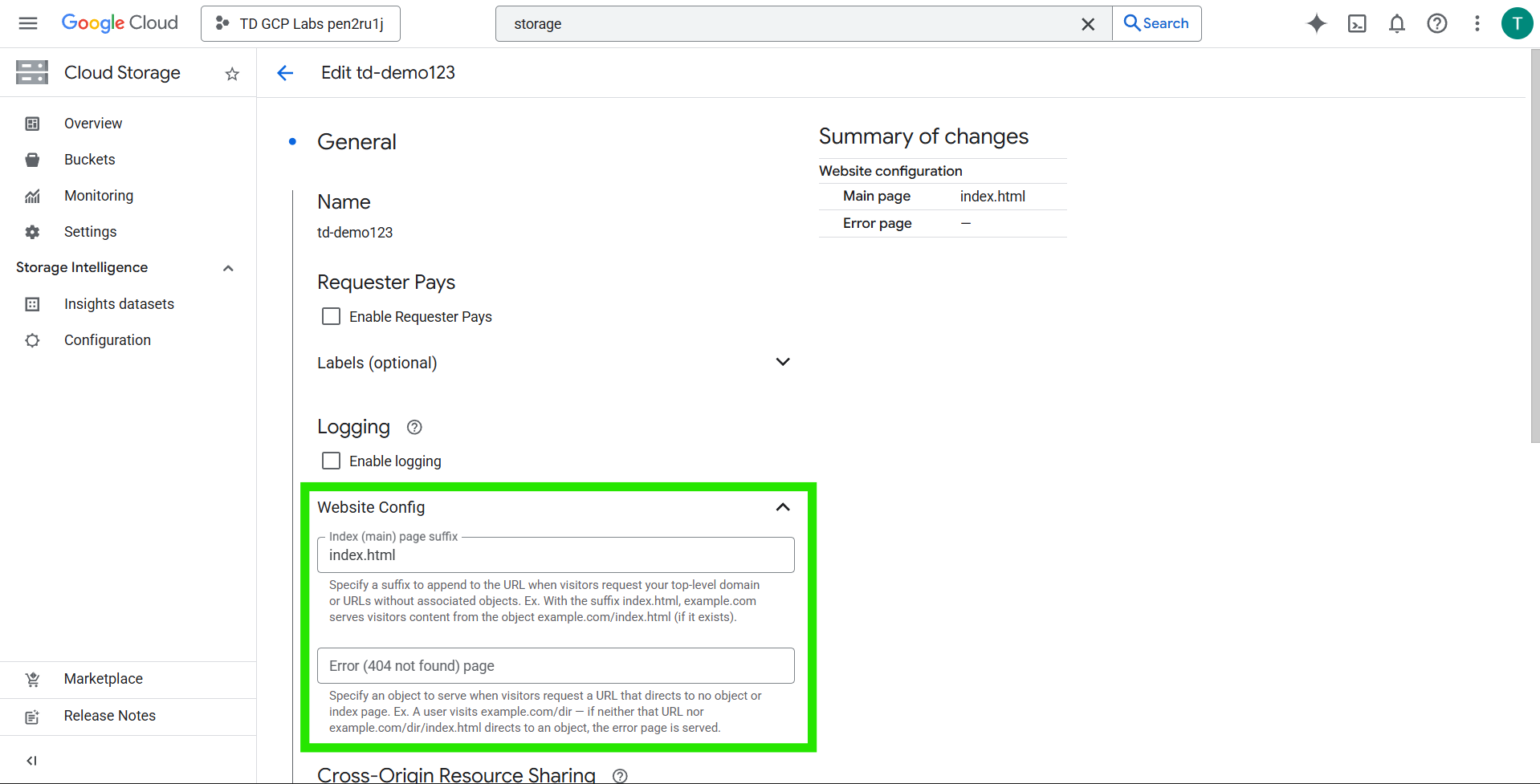Clear the search box text
The height and width of the screenshot is (784, 1540).
point(1087,24)
